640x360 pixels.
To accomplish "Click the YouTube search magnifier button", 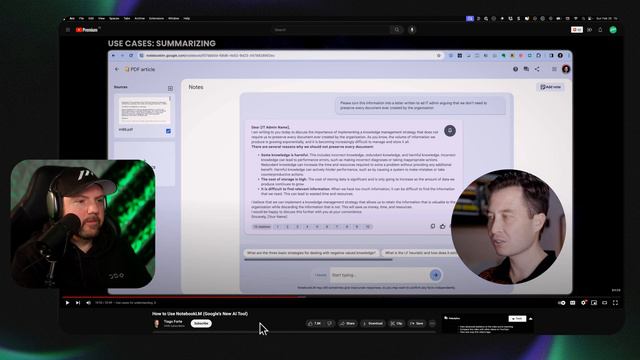I will click(397, 30).
